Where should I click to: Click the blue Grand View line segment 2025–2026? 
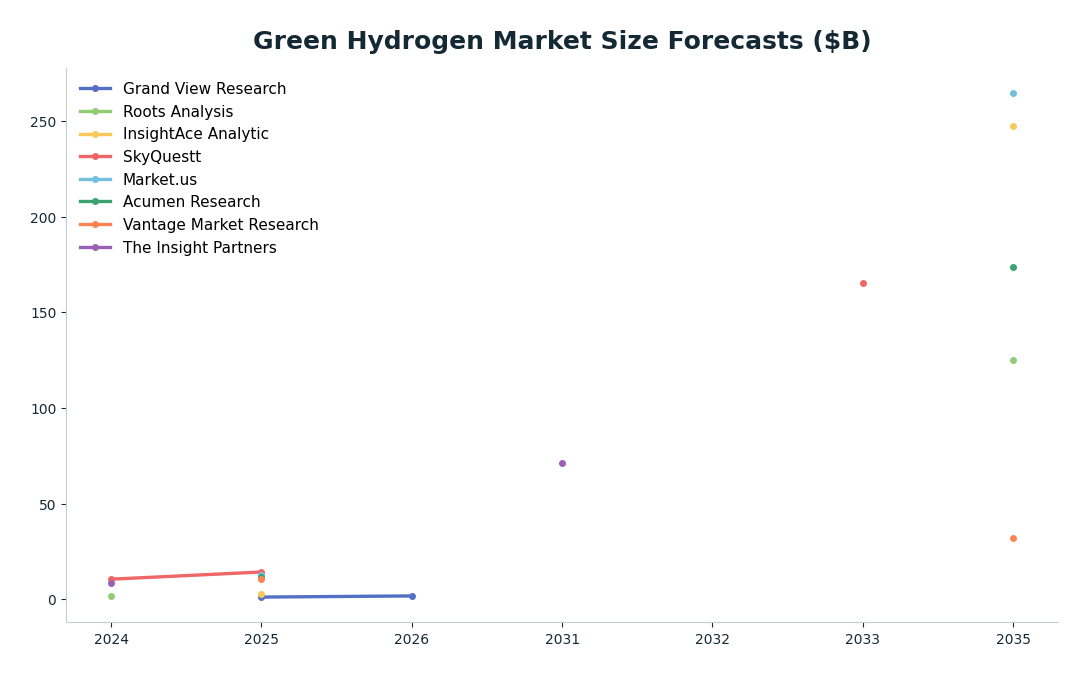(x=337, y=596)
